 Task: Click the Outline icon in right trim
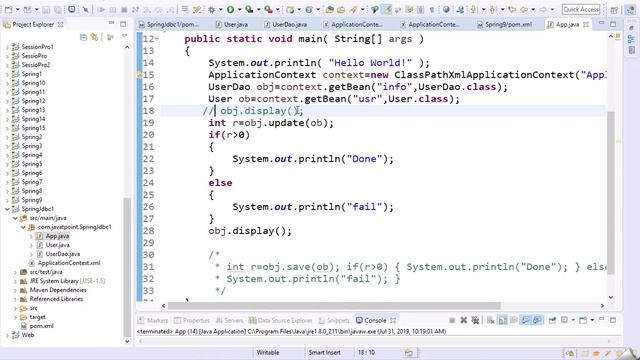click(631, 39)
